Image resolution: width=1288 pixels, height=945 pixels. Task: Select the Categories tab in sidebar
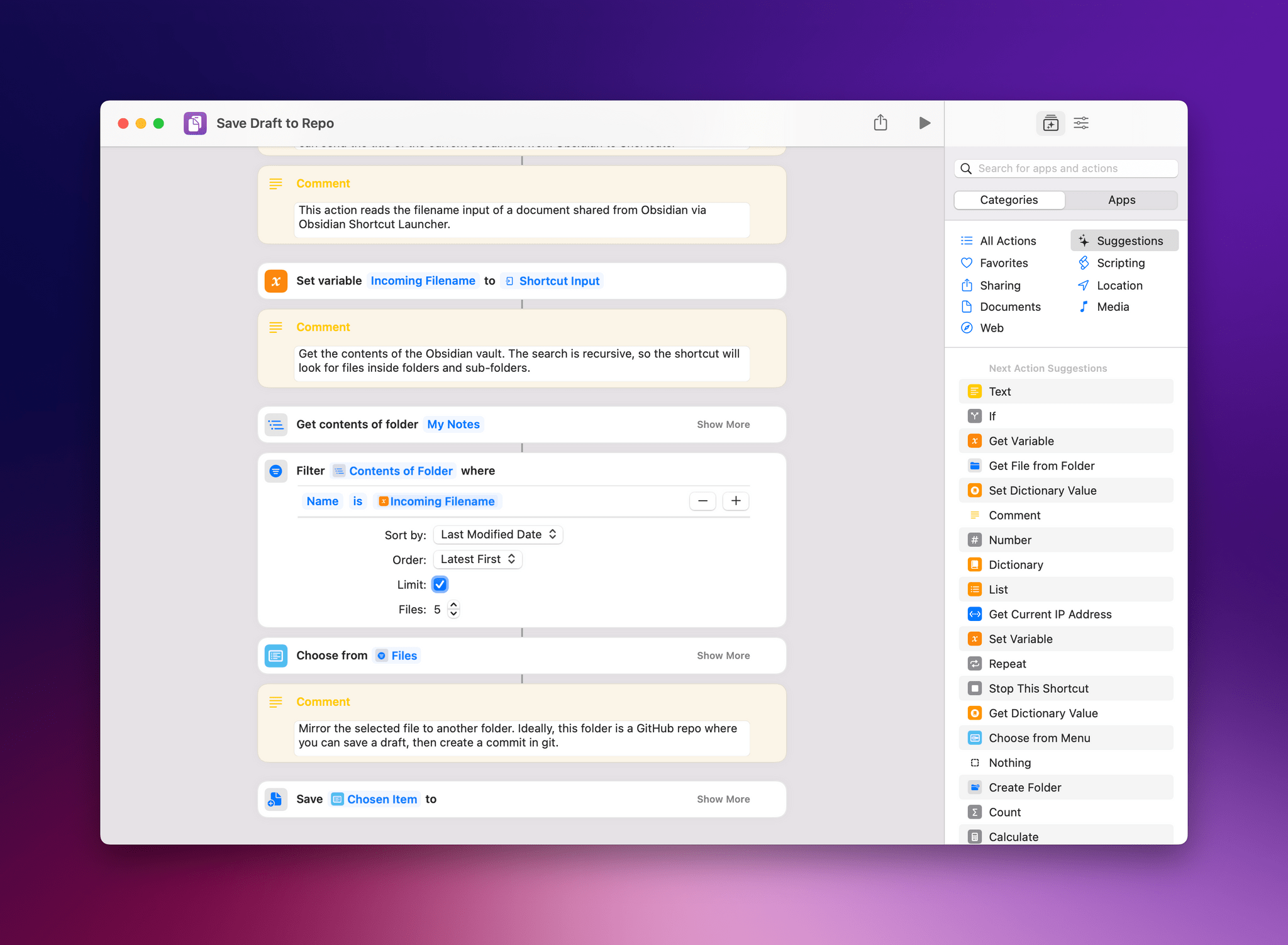[x=1008, y=199]
